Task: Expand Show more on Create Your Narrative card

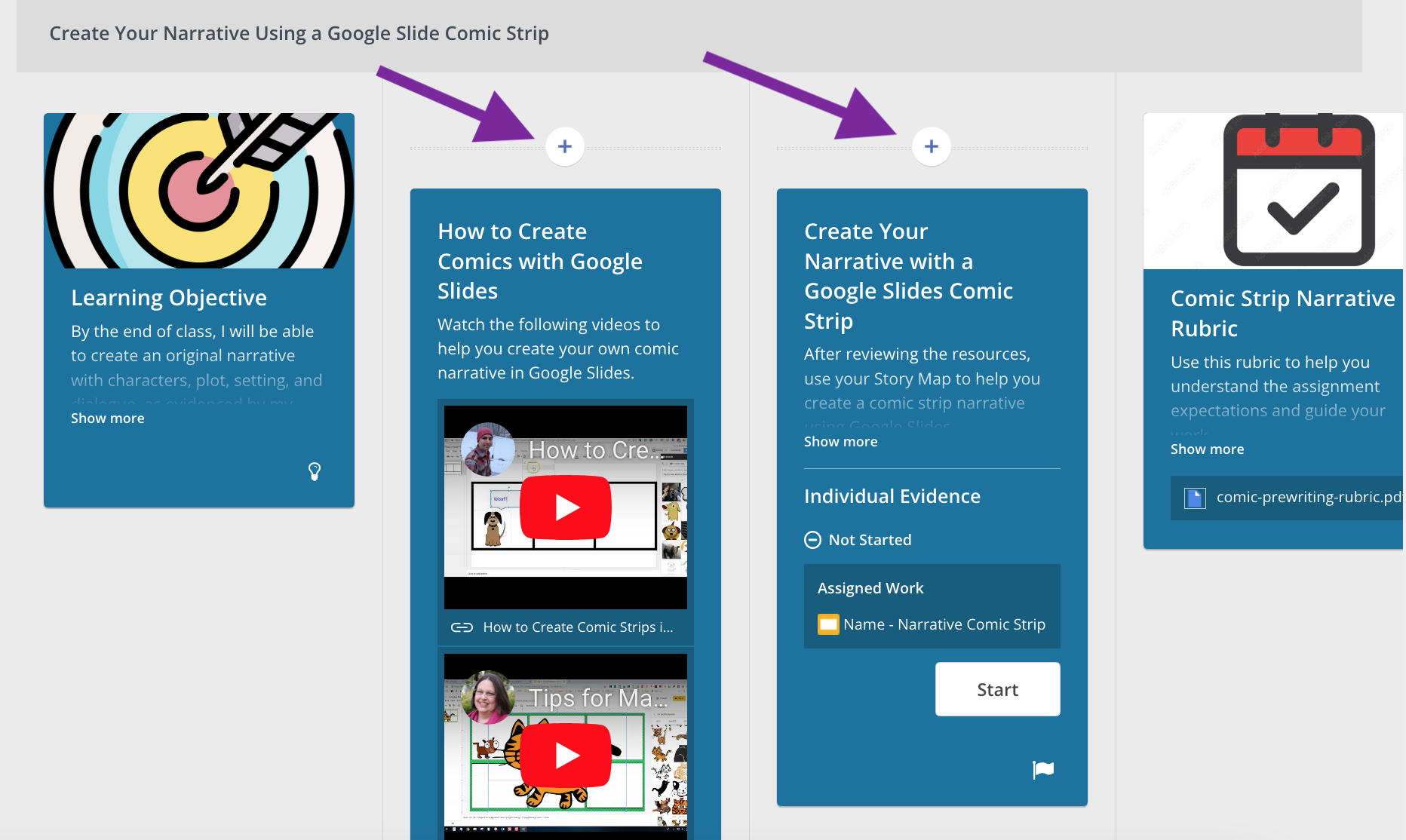Action: tap(841, 442)
